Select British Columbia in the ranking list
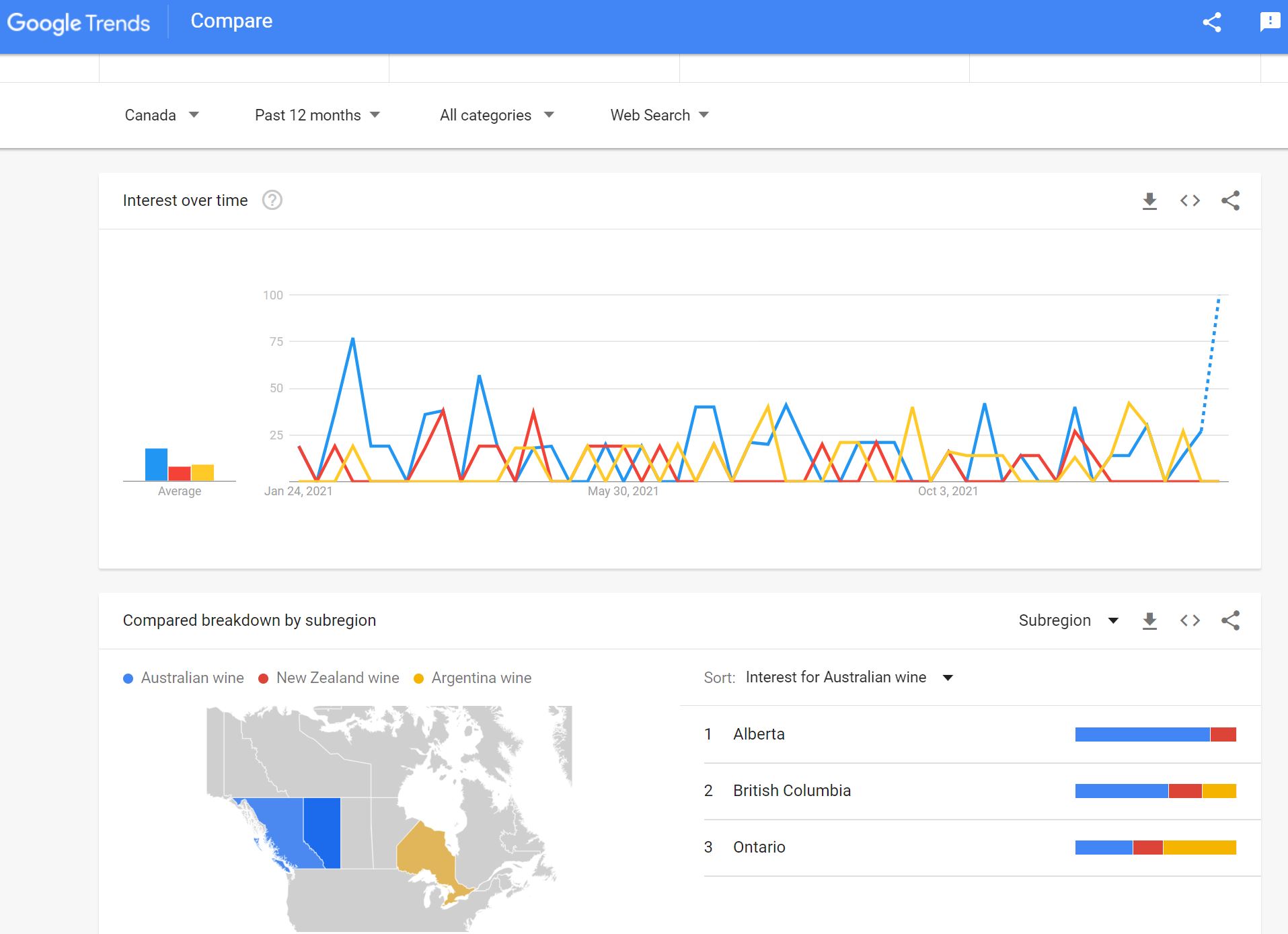1288x934 pixels. point(792,791)
